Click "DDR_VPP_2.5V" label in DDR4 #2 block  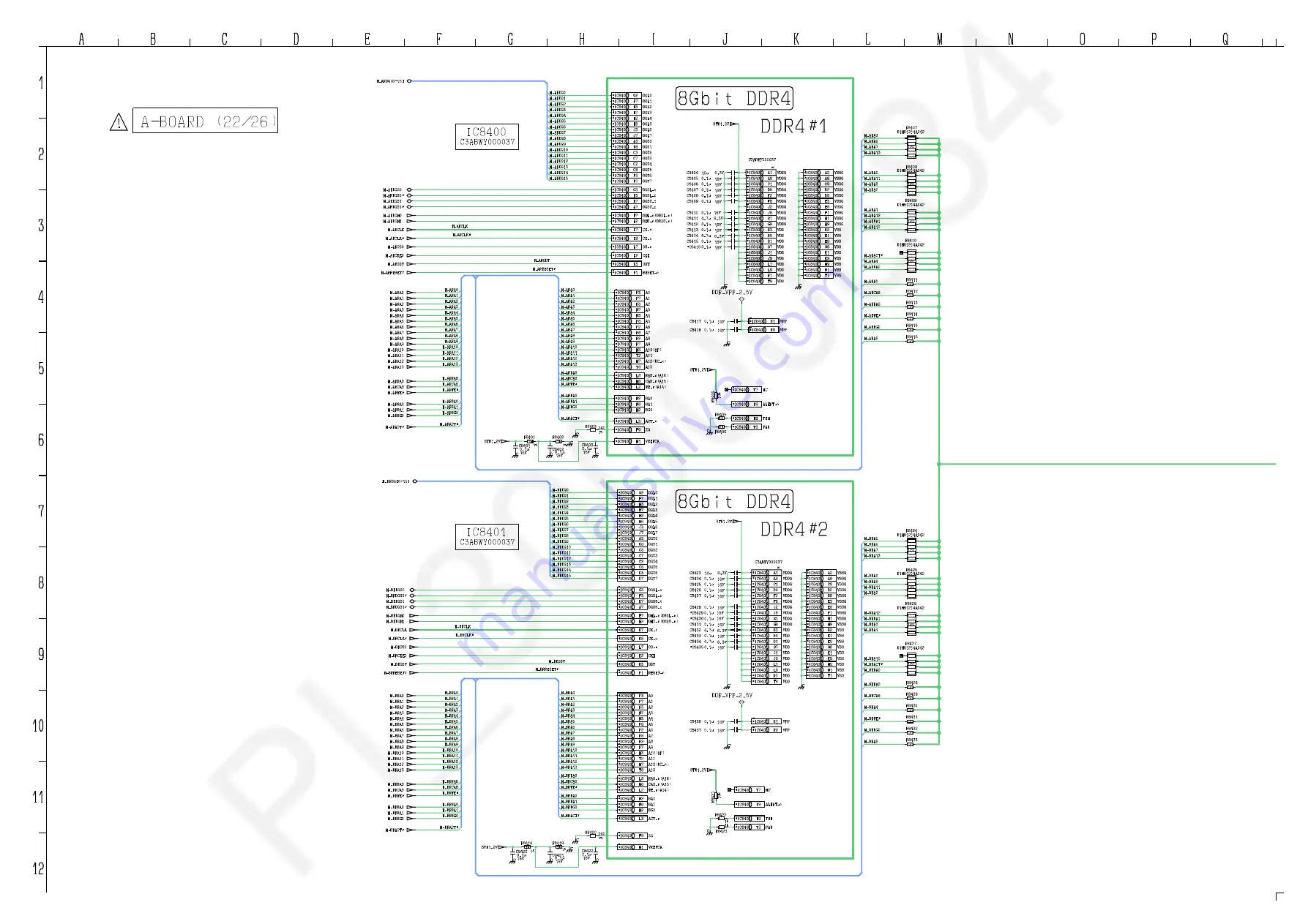732,695
